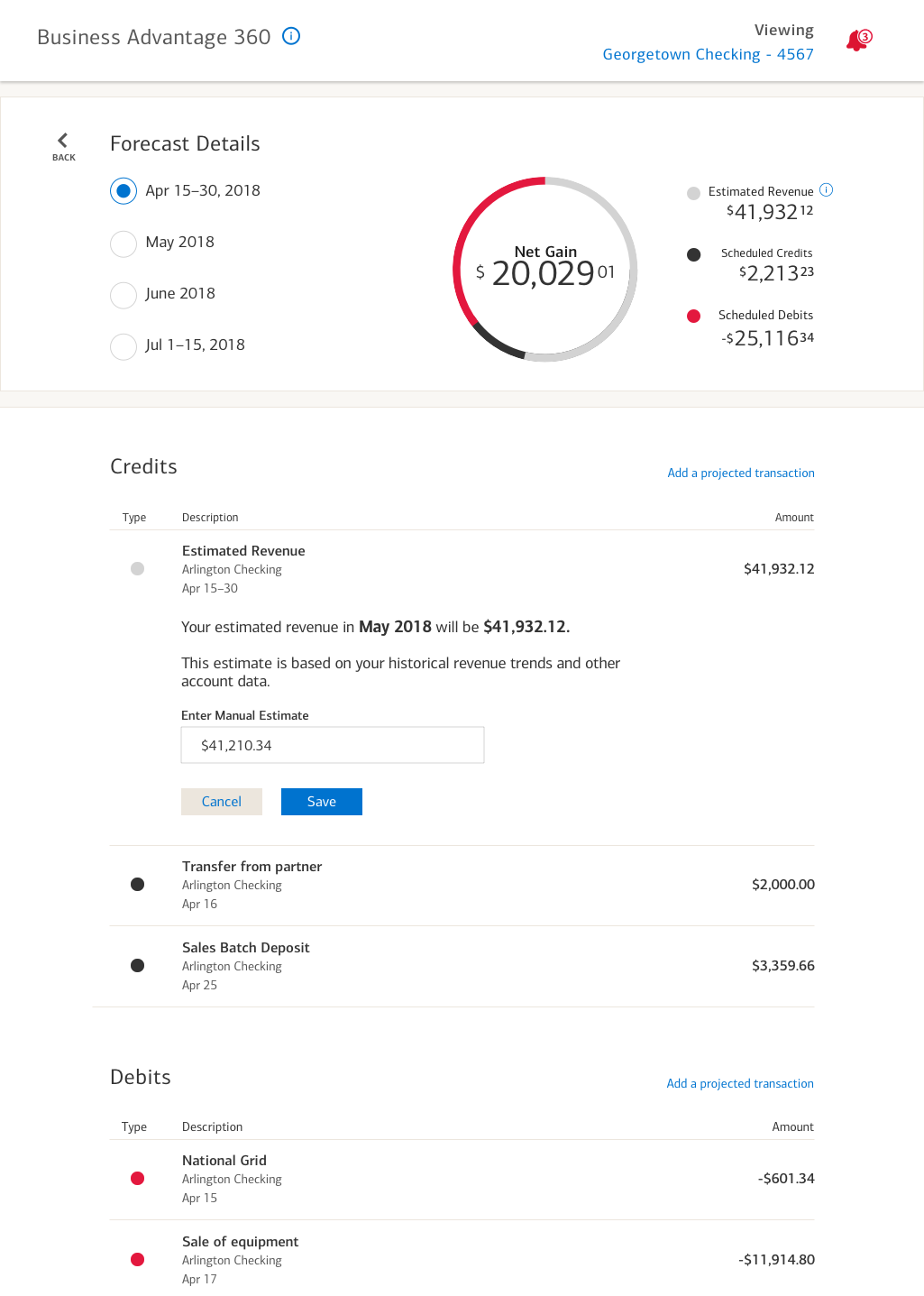Click the Estimated Revenue info icon
The height and width of the screenshot is (1296, 924).
826,190
